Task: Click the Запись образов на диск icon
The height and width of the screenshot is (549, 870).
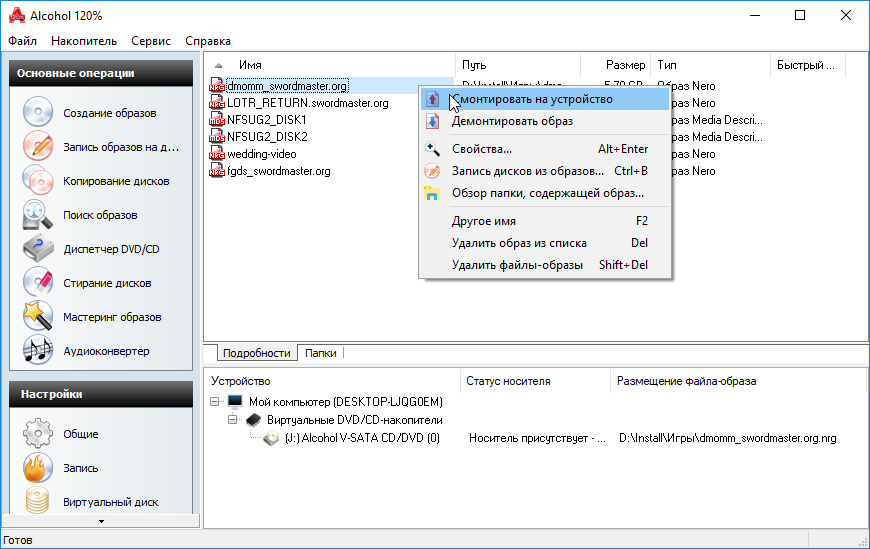Action: 38,147
